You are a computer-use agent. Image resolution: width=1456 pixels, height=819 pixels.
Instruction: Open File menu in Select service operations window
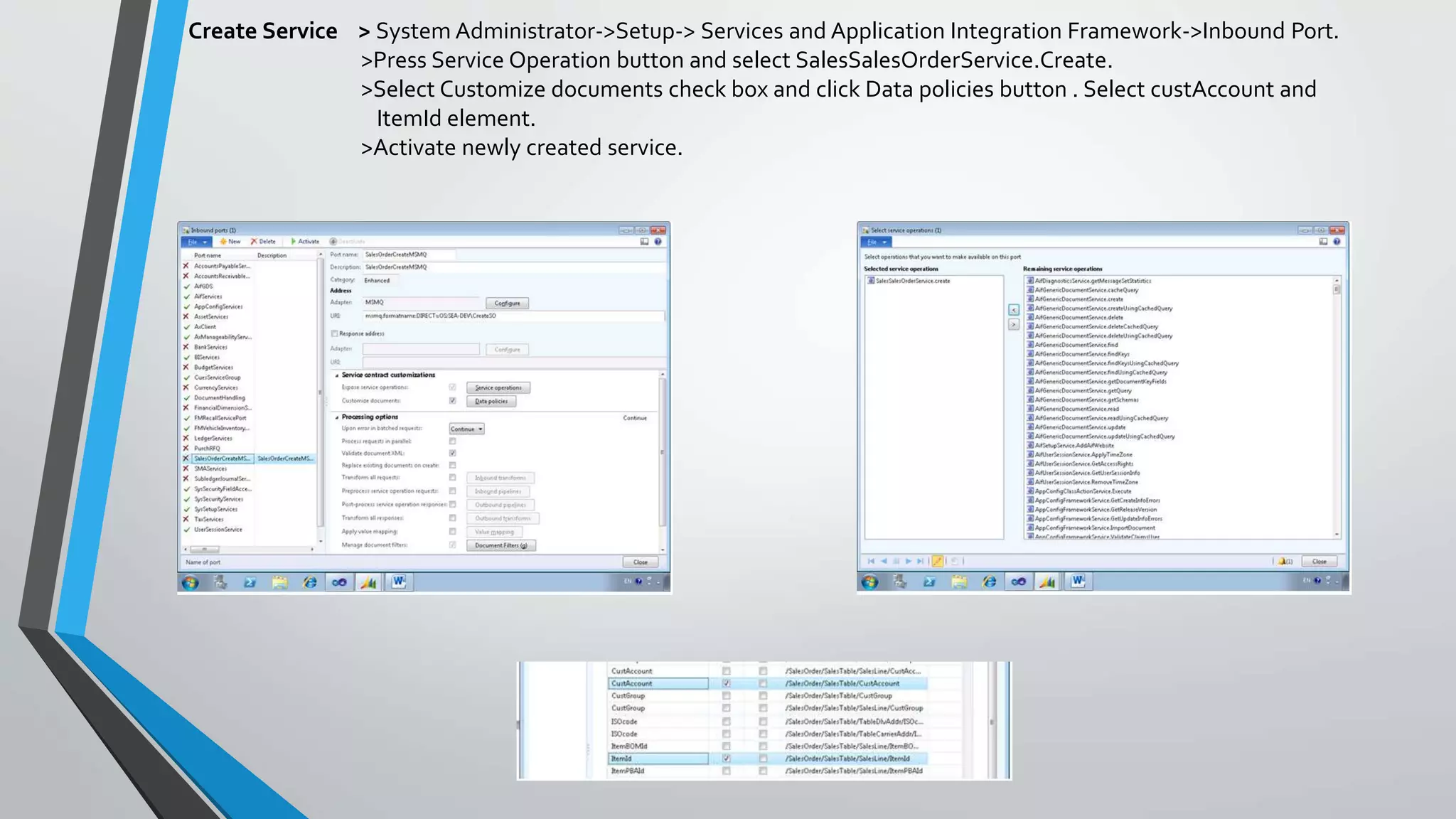click(876, 242)
